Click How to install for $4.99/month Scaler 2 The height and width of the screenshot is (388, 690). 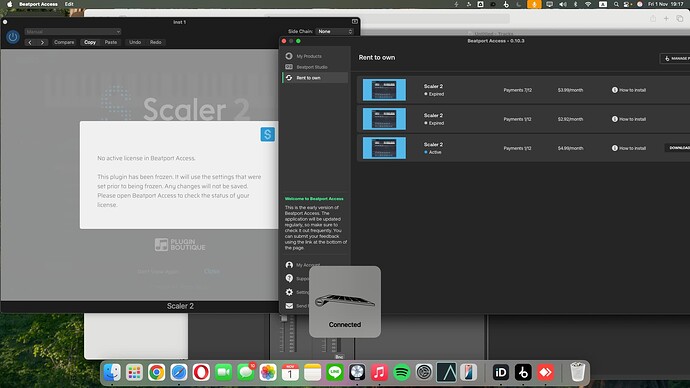(629, 148)
